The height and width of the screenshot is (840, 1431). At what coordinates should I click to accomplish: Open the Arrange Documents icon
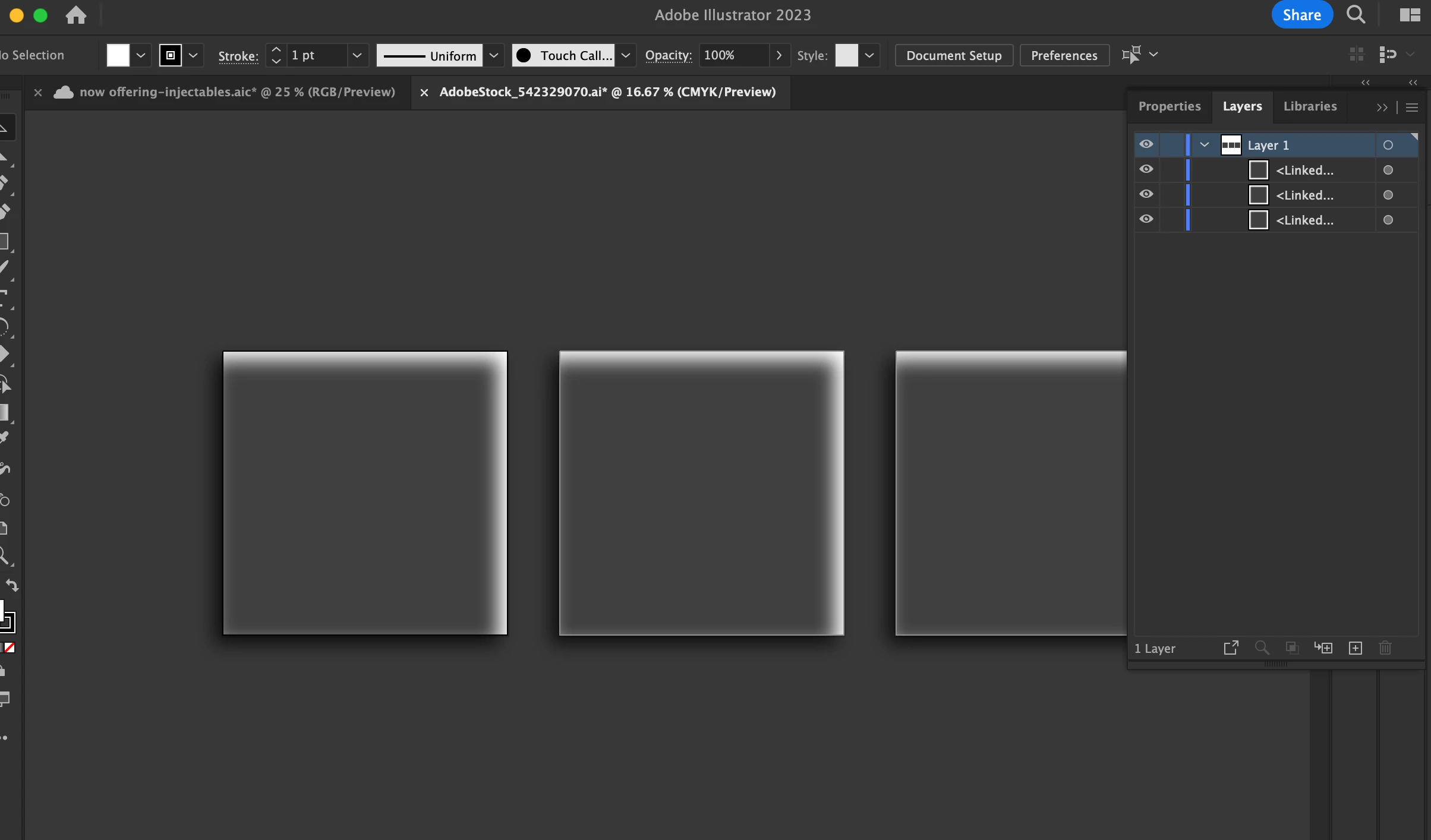tap(1410, 15)
